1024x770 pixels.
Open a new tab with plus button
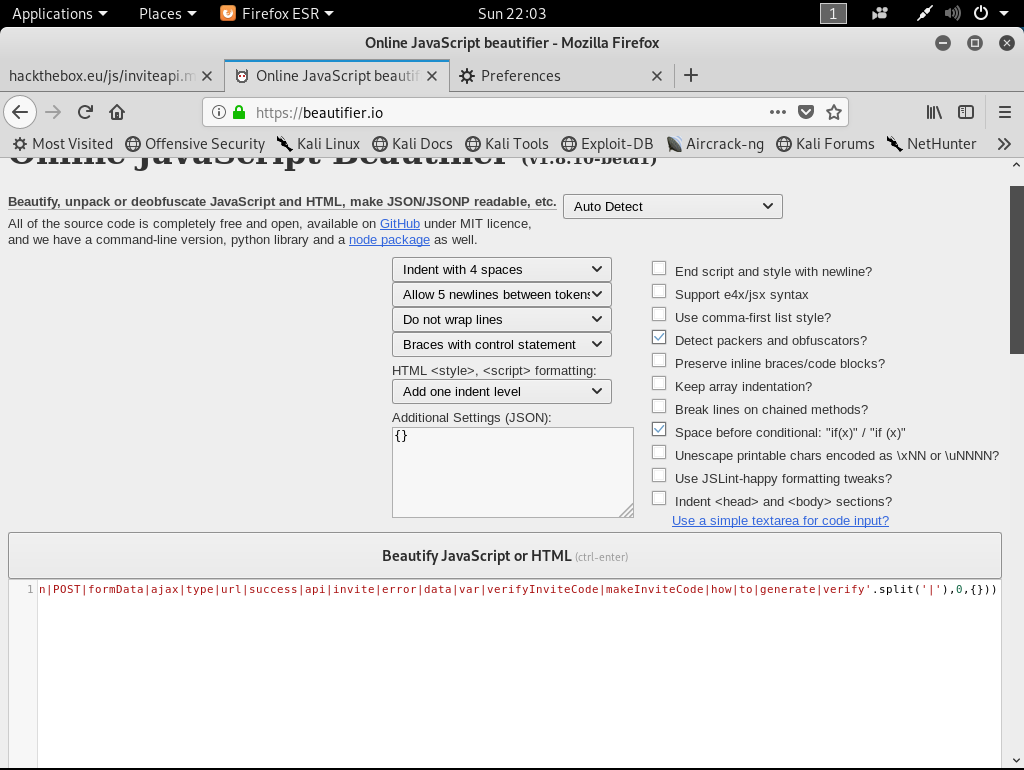click(690, 75)
